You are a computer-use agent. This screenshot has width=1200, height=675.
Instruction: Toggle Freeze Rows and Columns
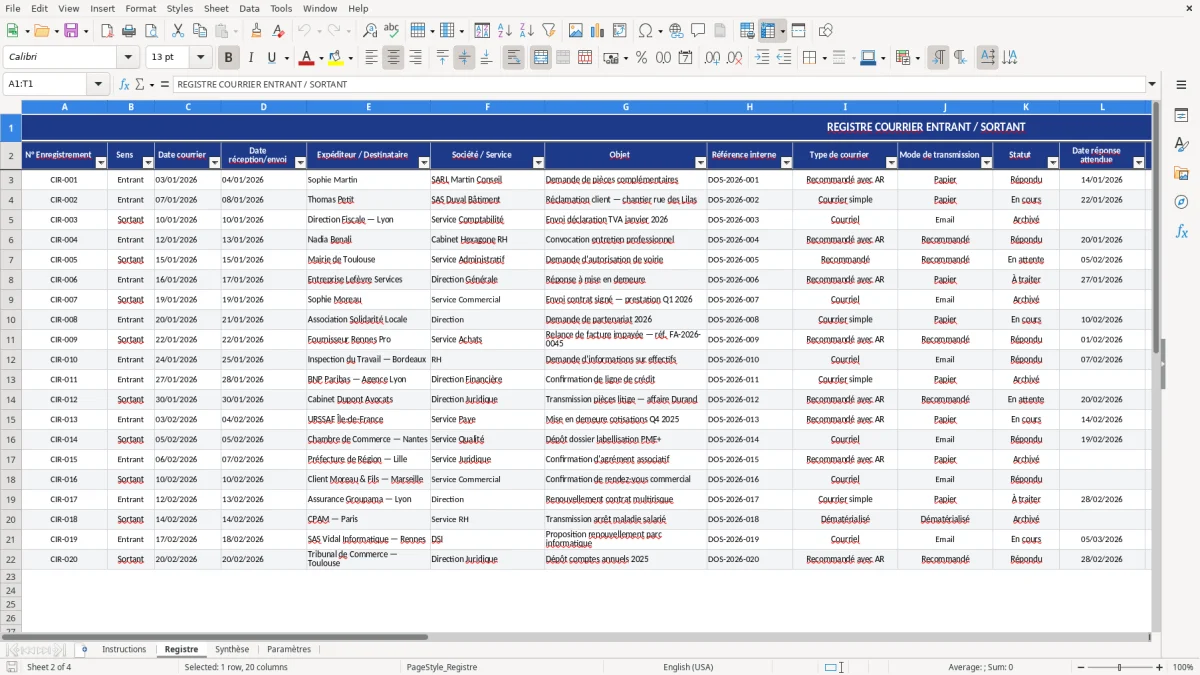pos(769,31)
